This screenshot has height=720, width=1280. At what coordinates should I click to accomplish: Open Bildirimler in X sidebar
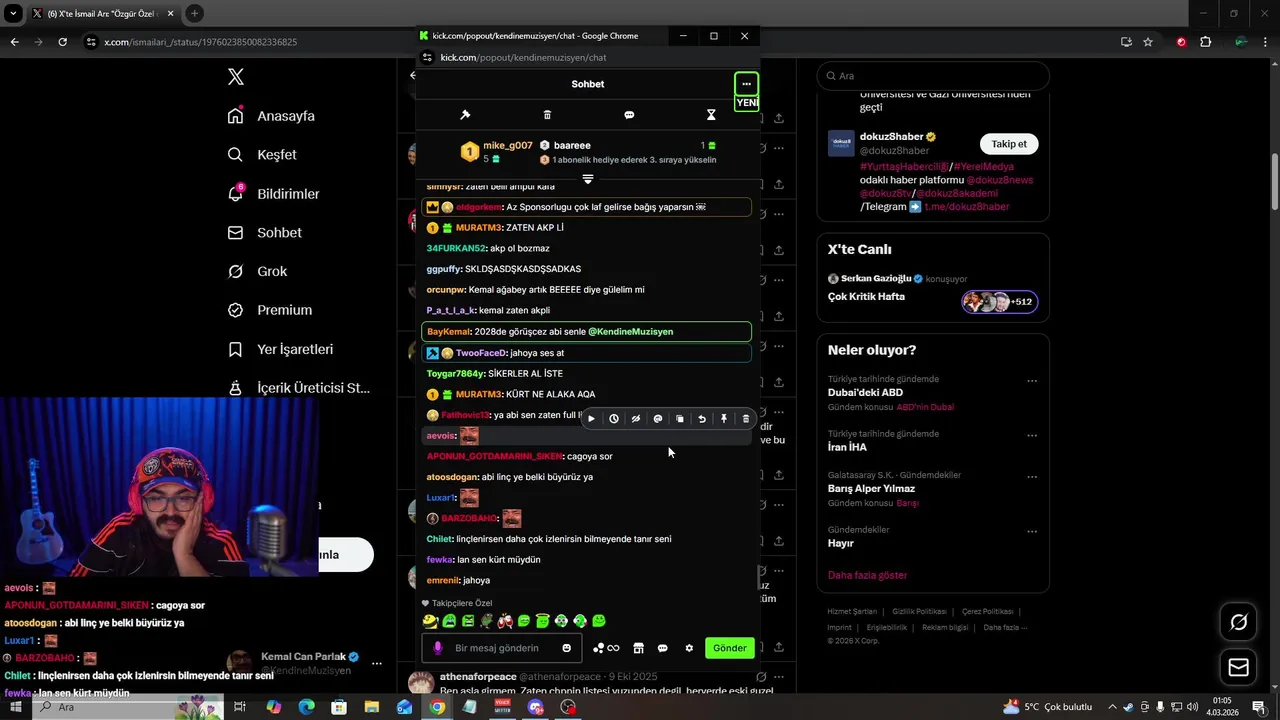click(273, 194)
